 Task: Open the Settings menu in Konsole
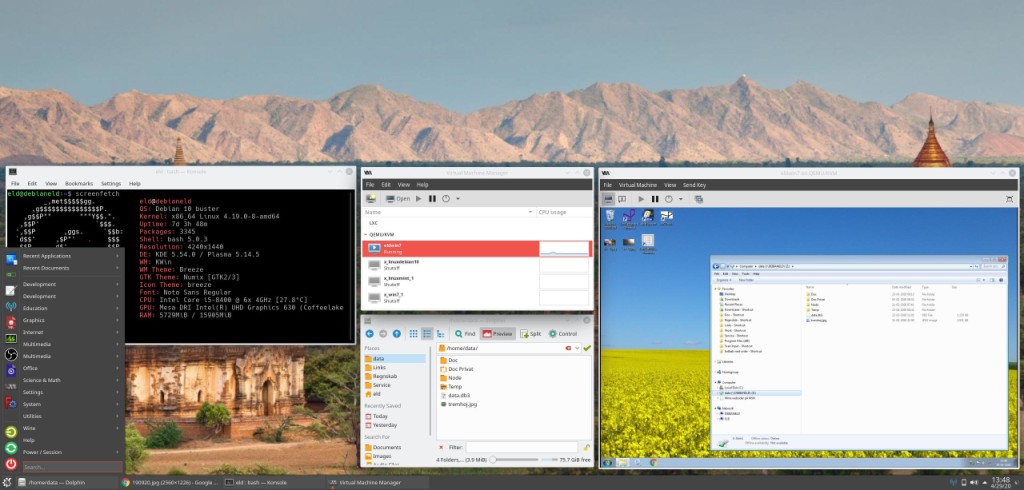[x=111, y=184]
